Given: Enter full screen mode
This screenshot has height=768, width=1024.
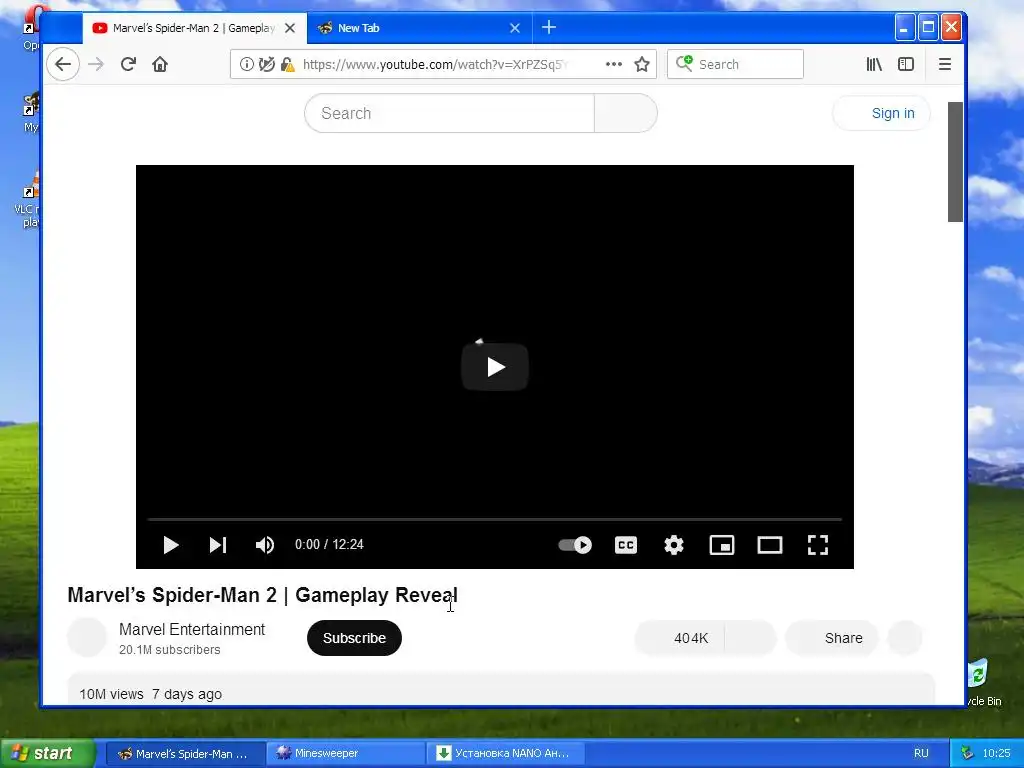Looking at the screenshot, I should (818, 545).
